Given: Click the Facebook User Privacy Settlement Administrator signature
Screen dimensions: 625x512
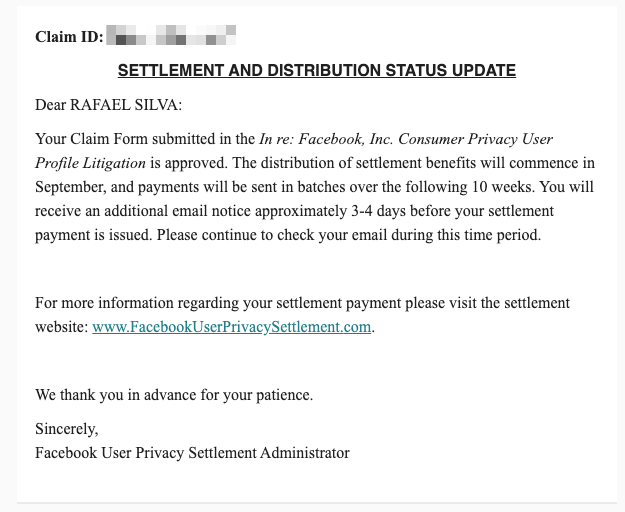Looking at the screenshot, I should [x=192, y=453].
